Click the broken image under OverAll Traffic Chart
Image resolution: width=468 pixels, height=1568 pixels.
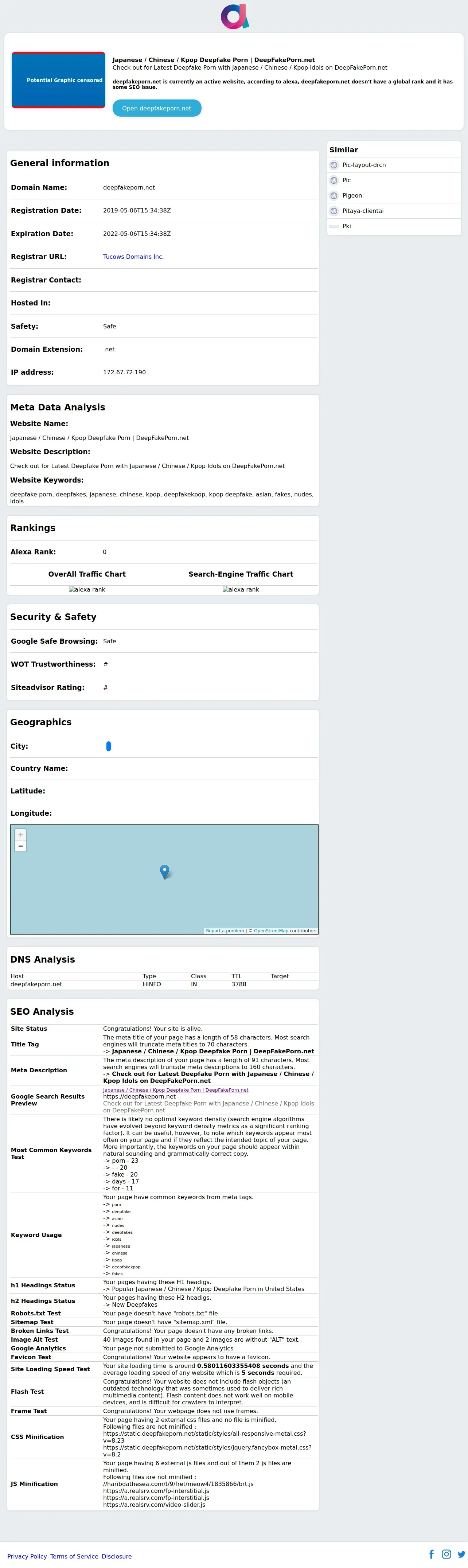pyautogui.click(x=87, y=590)
